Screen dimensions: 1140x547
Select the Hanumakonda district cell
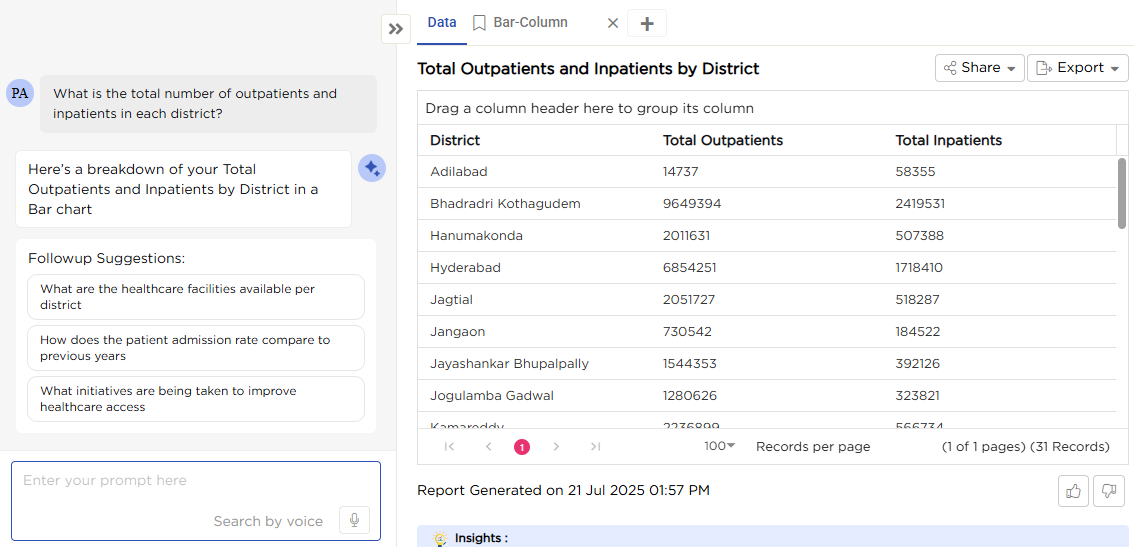click(x=476, y=236)
